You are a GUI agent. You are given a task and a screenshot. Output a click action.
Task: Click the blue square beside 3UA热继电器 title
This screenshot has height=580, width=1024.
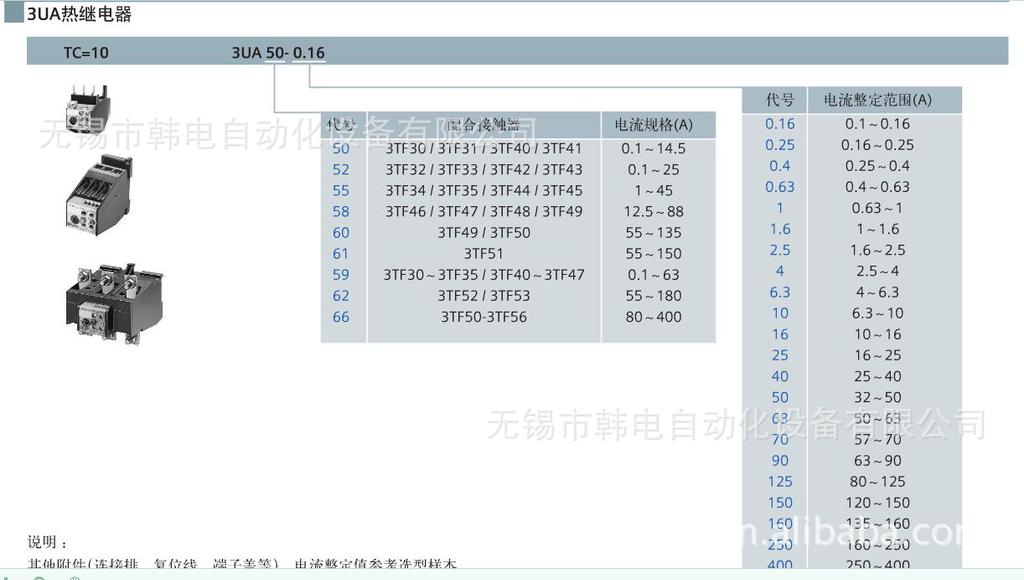coord(13,14)
